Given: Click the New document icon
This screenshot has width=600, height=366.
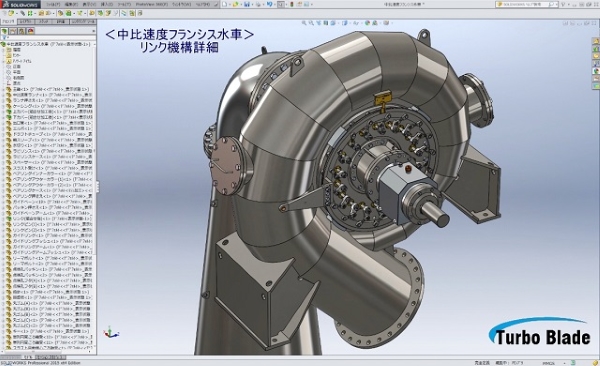Looking at the screenshot, I should pyautogui.click(x=225, y=4).
